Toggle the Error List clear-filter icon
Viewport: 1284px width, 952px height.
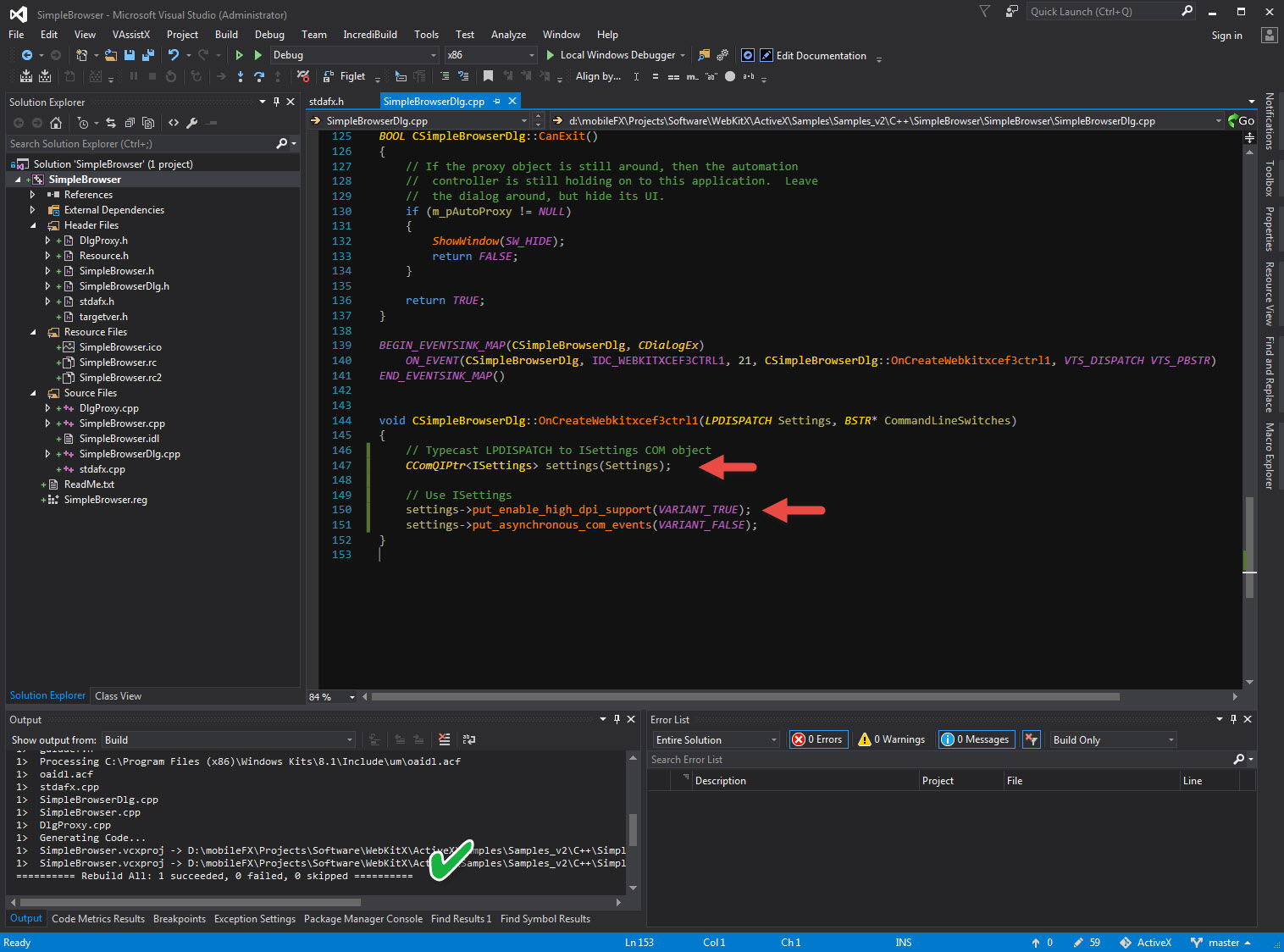point(1031,739)
